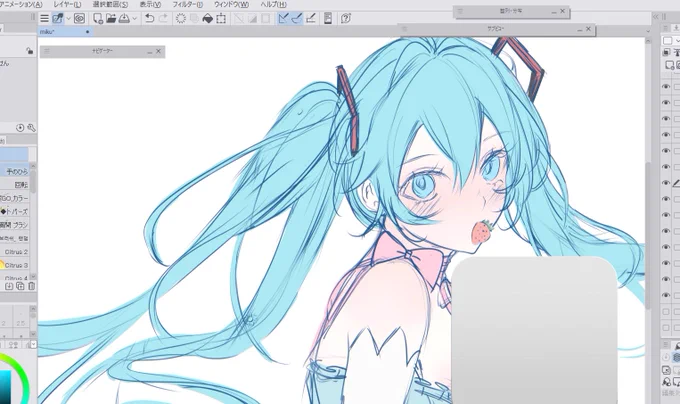680x404 pixels.
Task: Toggle Snap to Grid icon
Action: 311,18
